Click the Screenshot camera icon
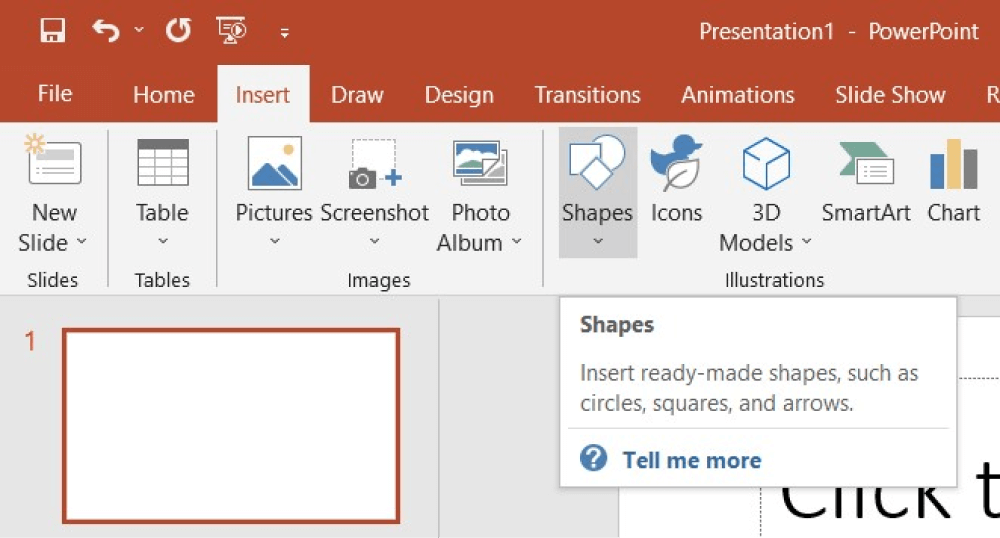This screenshot has width=1000, height=538. tap(374, 163)
